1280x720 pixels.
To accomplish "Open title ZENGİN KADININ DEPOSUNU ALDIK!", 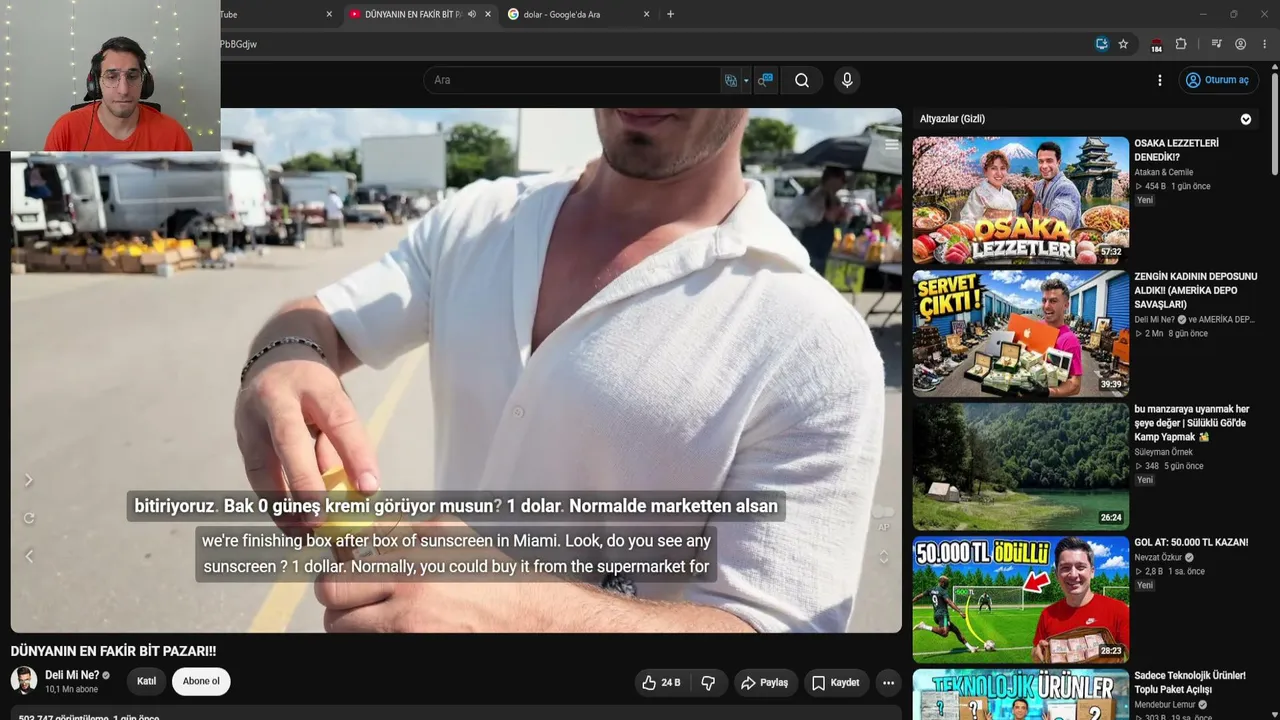I will click(x=1196, y=290).
